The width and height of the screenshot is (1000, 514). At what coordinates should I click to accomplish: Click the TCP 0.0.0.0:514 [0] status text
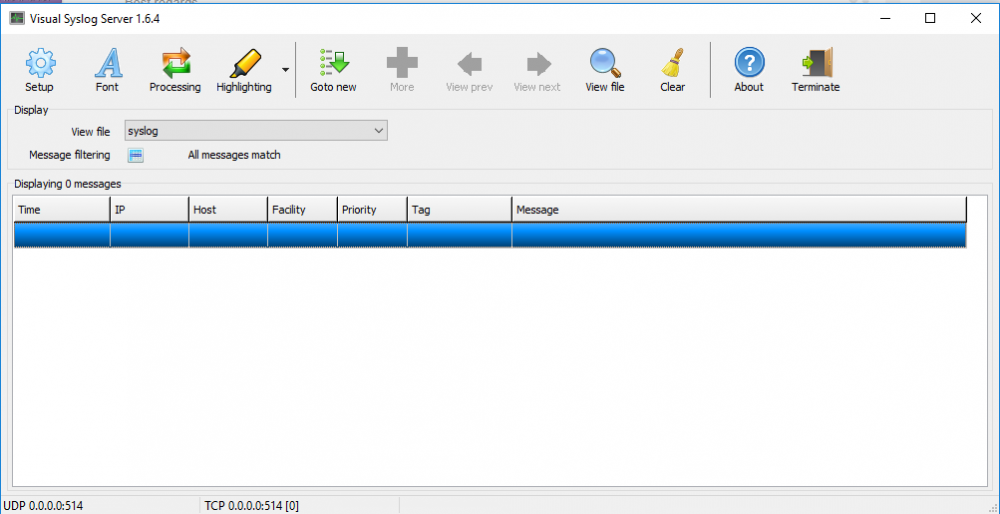[x=252, y=506]
